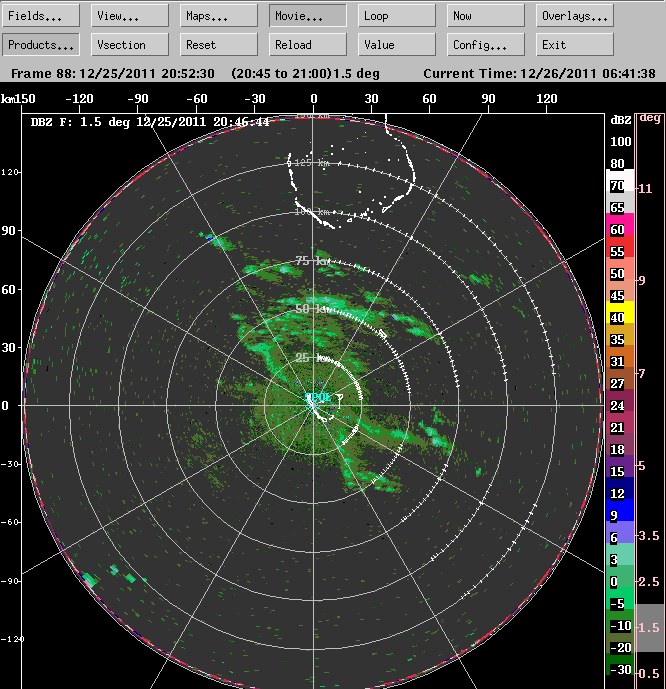Pick the 40 dBZ yellow color band
666x689 pixels.
point(620,312)
